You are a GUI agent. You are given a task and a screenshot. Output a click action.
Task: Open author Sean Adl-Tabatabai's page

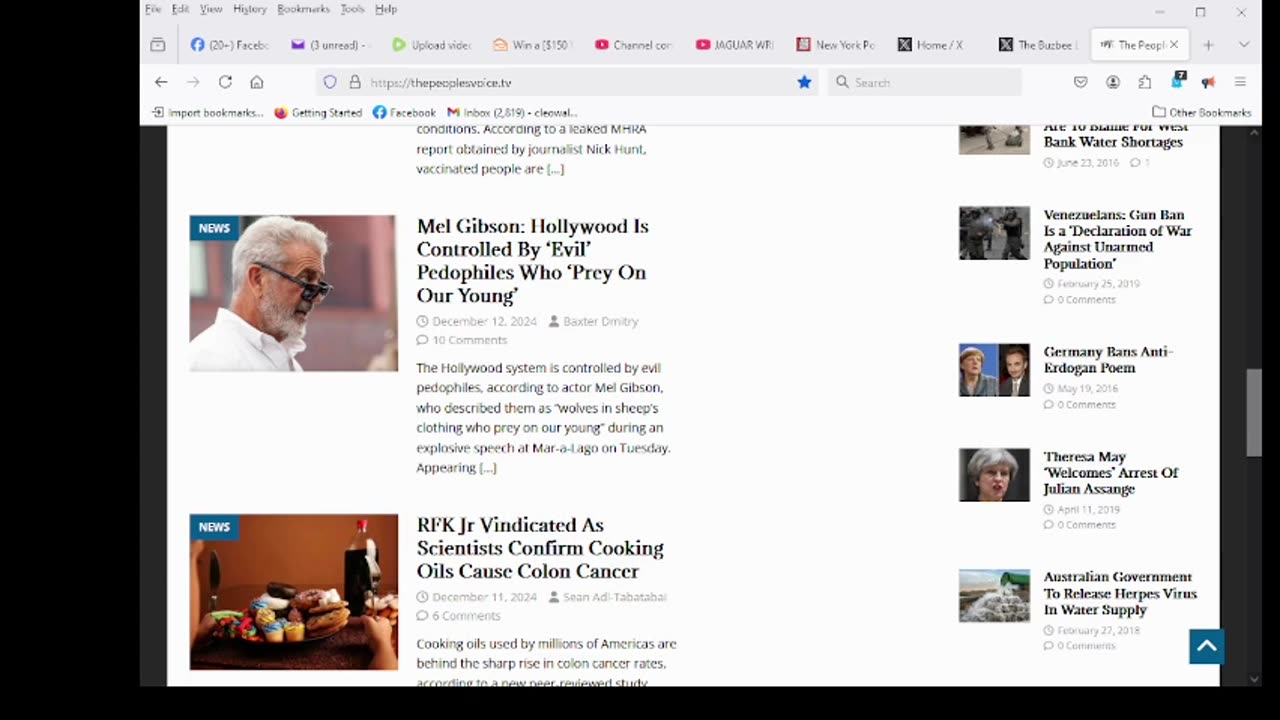click(614, 597)
